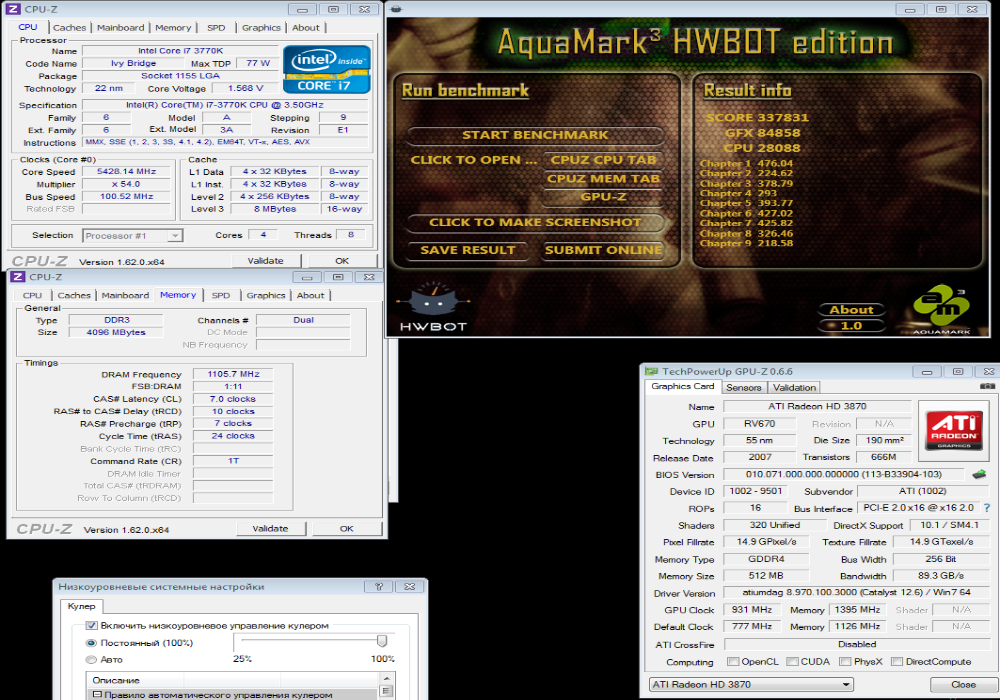Switch to Caches tab in top CPU-Z window
The width and height of the screenshot is (1000, 700).
69,27
